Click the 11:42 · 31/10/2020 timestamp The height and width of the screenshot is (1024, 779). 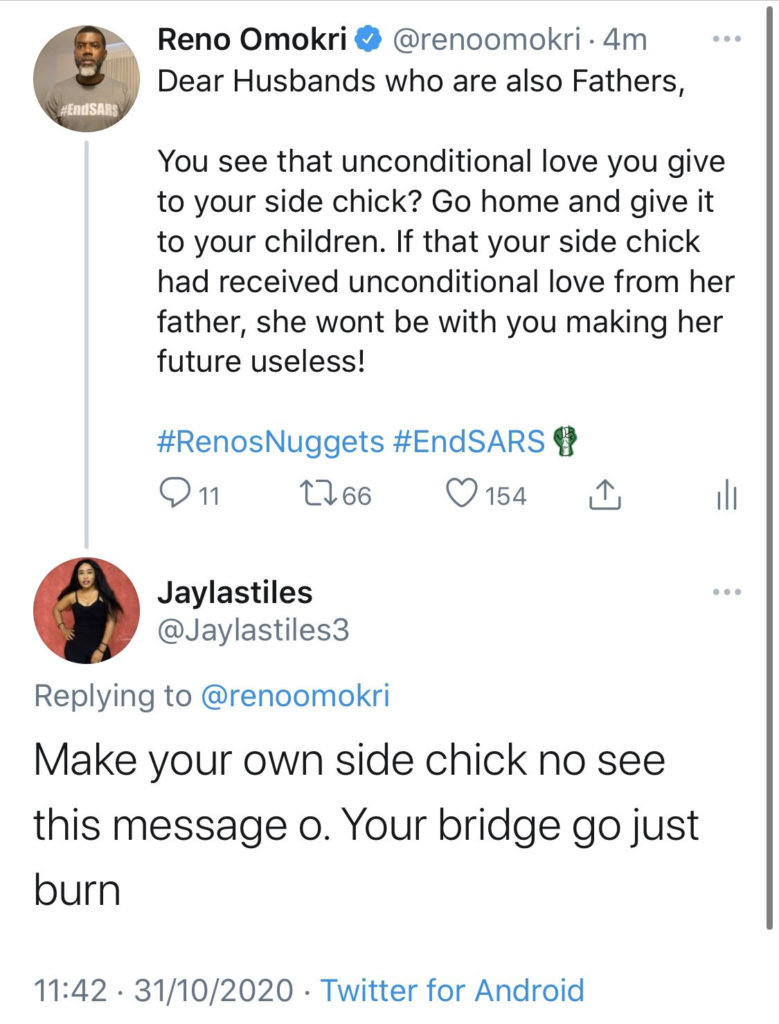coord(164,990)
